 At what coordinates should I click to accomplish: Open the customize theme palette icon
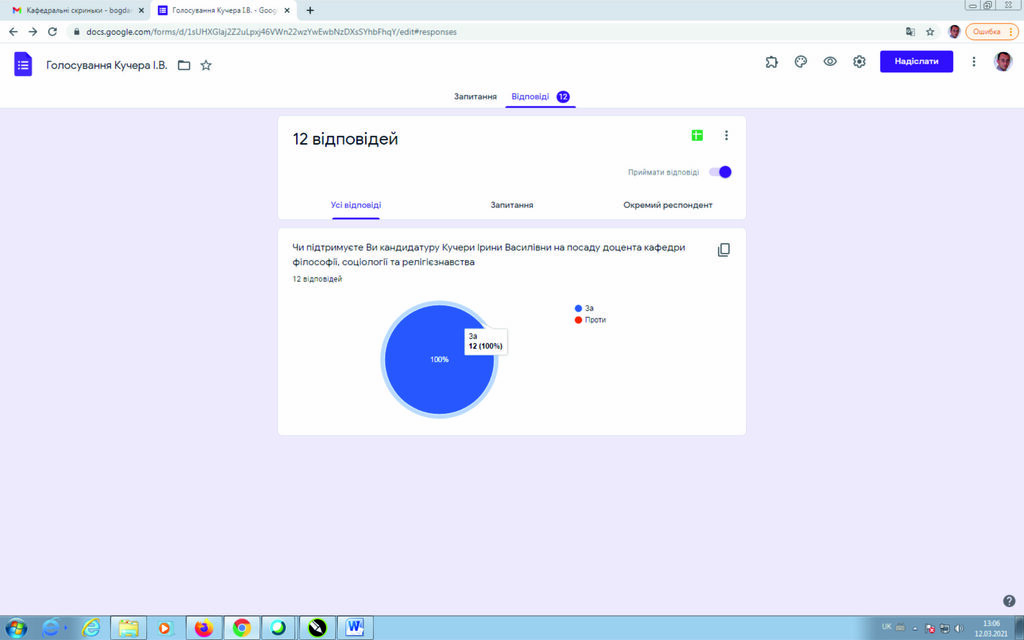pyautogui.click(x=800, y=62)
